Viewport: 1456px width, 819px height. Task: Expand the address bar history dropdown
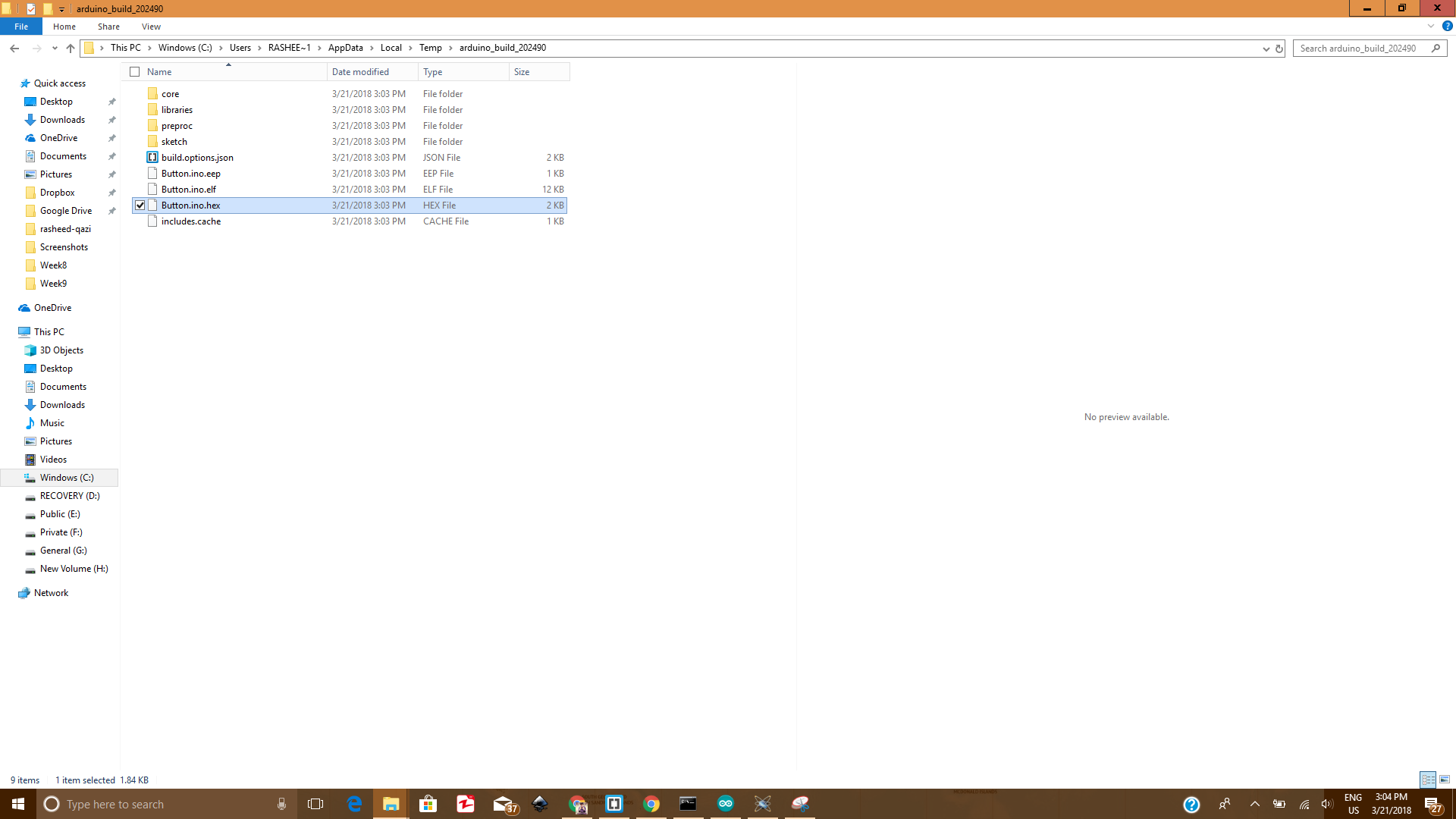[1266, 48]
